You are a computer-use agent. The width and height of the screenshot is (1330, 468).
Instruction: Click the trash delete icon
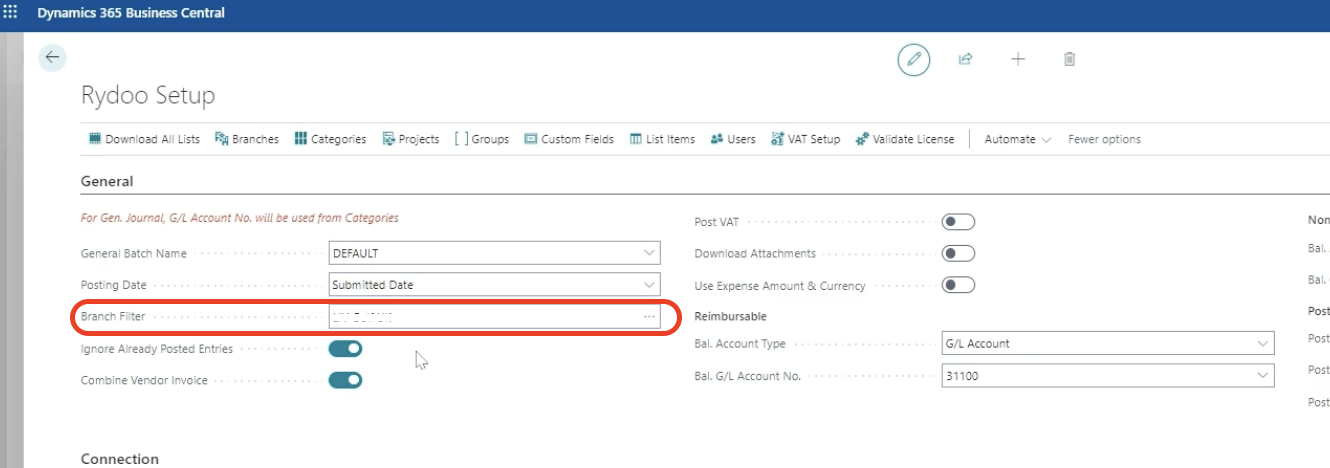(x=1069, y=59)
